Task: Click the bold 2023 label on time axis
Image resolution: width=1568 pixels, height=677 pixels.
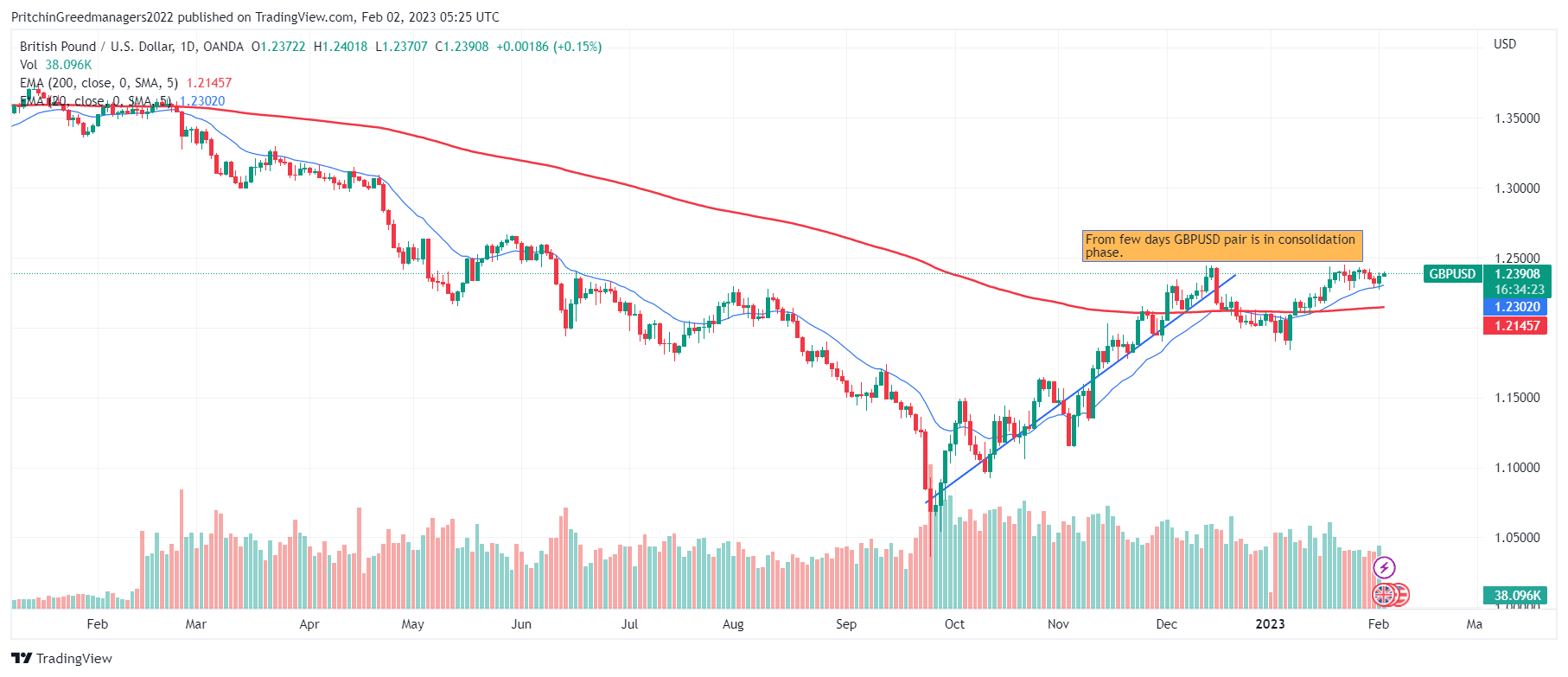Action: pyautogui.click(x=1270, y=624)
